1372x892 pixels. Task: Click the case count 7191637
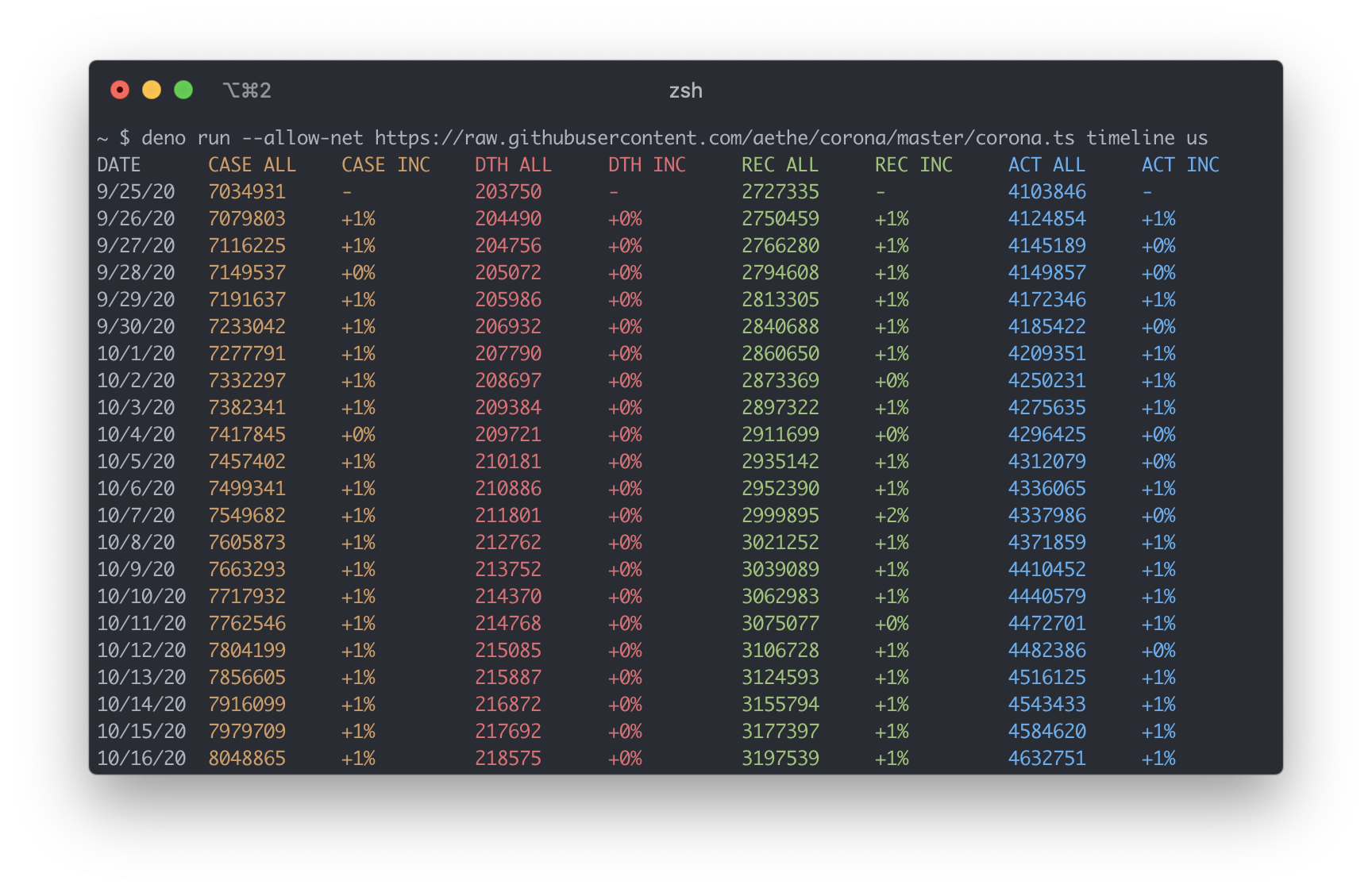tap(247, 300)
